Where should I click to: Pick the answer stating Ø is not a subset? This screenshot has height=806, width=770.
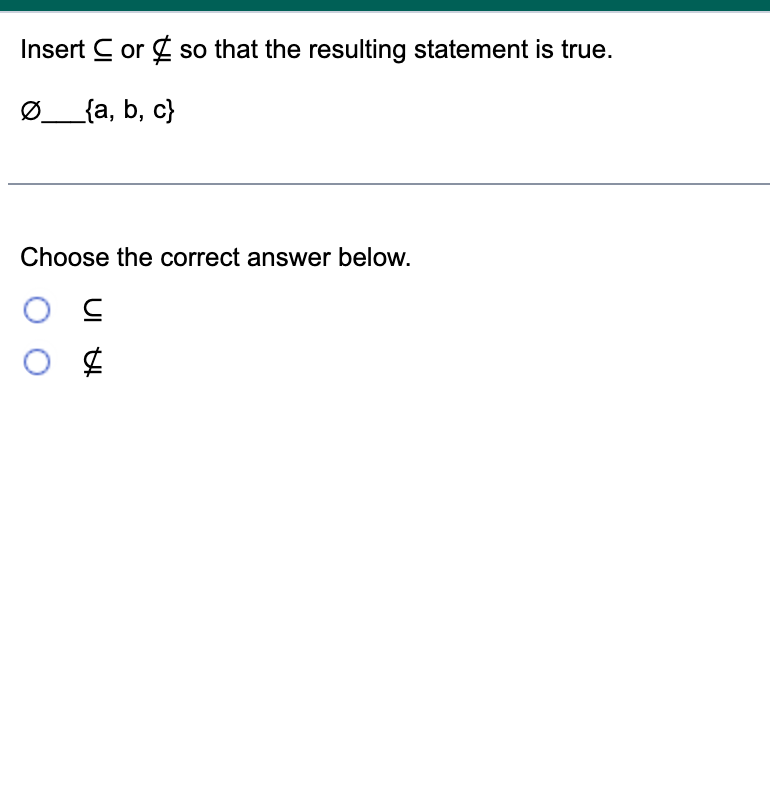[37, 362]
